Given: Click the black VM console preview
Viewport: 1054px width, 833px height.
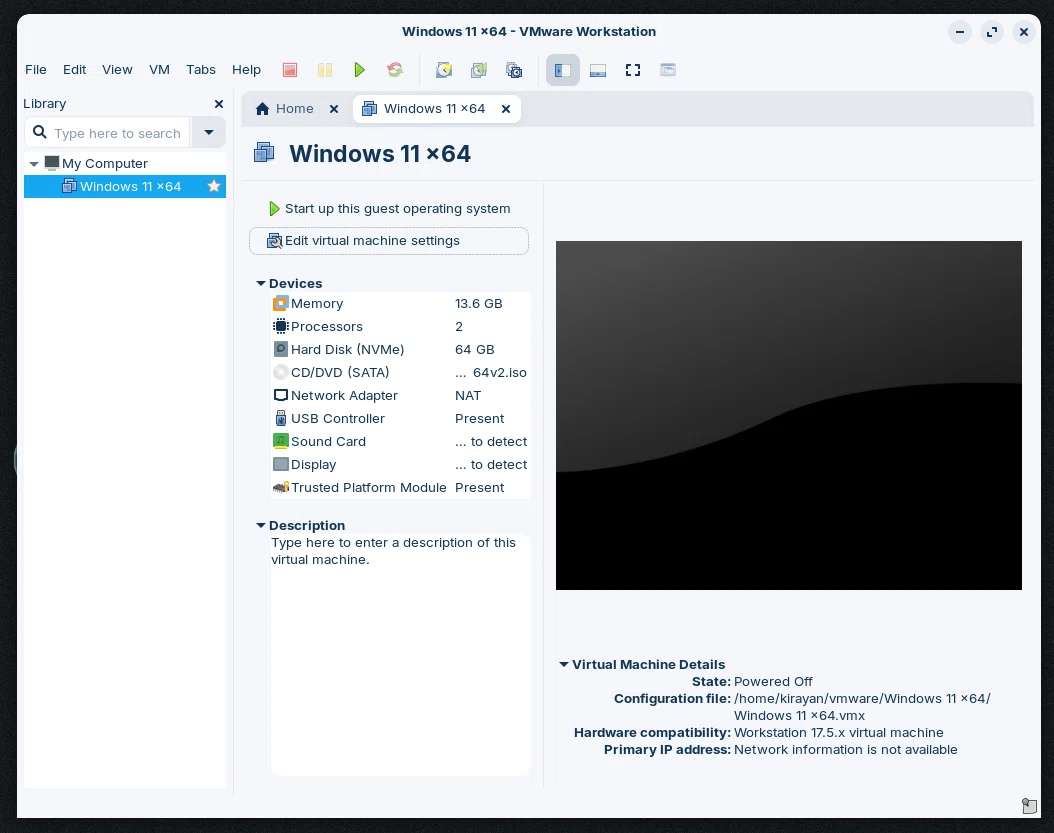Looking at the screenshot, I should 788,415.
